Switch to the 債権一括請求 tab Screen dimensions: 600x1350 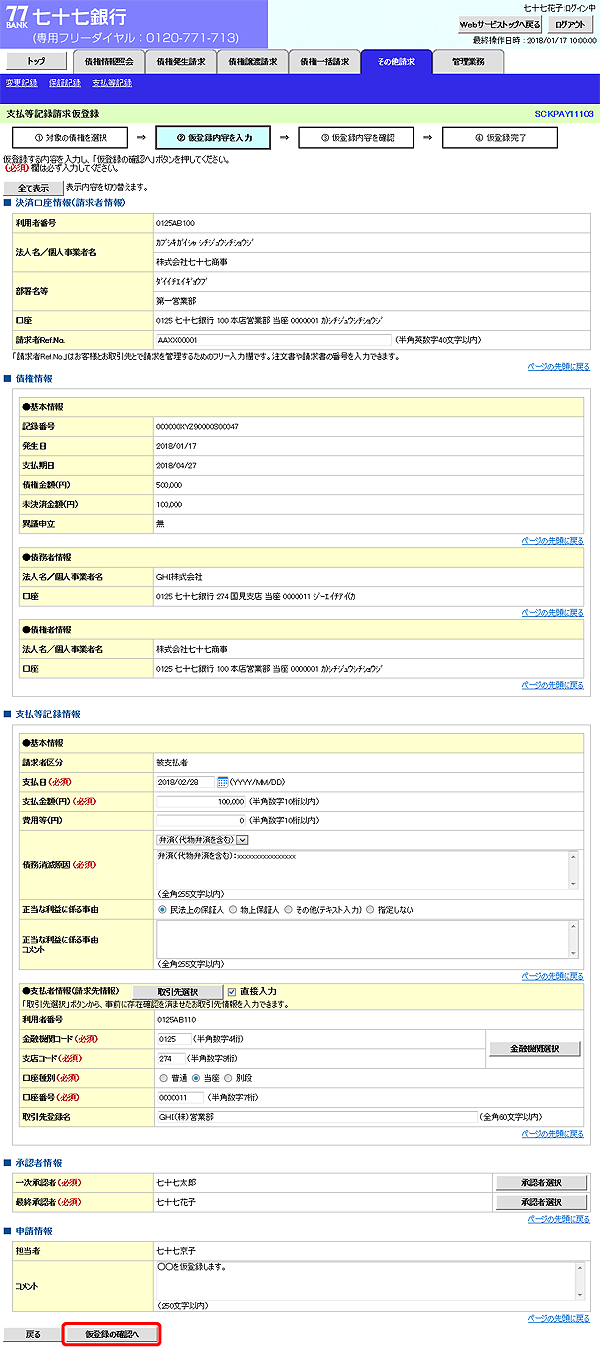[x=324, y=61]
